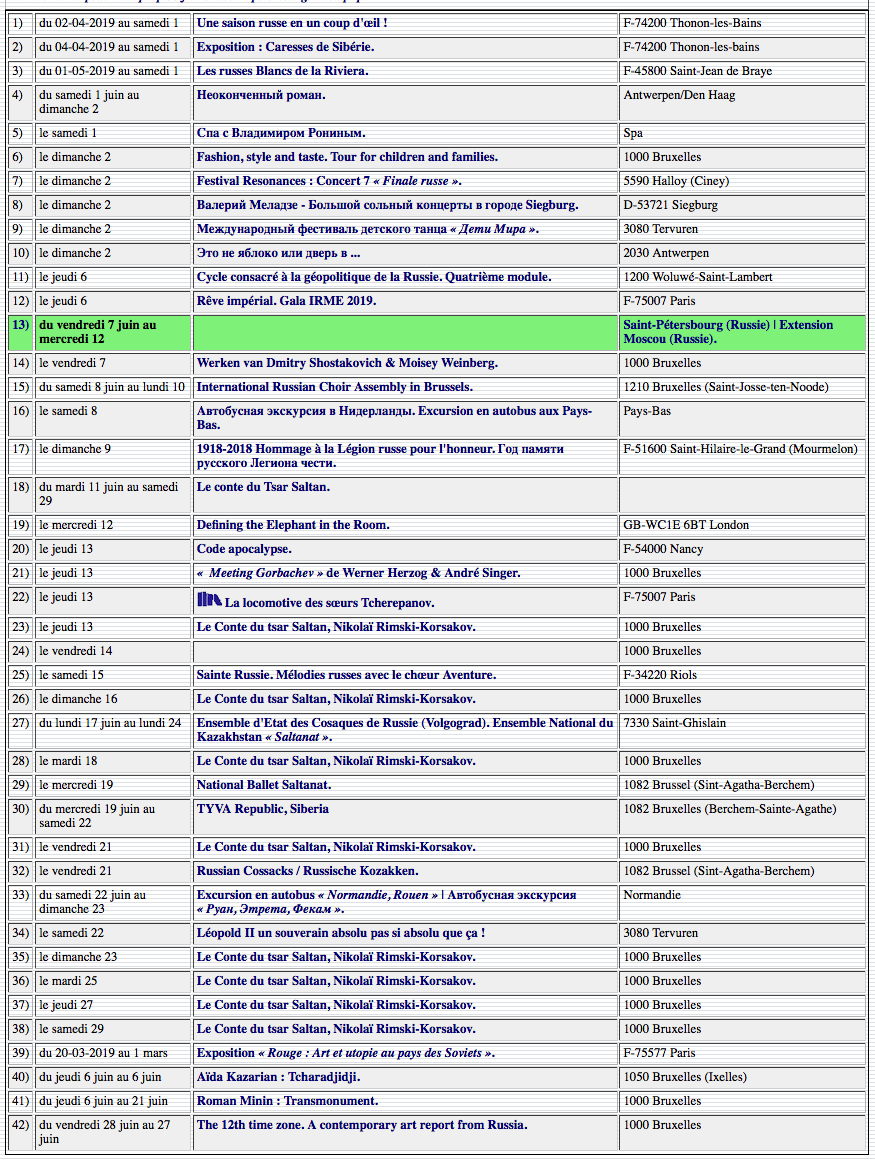The width and height of the screenshot is (875, 1162).
Task: Open 'Le conte du Tsar Saltan.' row 18
Action: tap(263, 487)
